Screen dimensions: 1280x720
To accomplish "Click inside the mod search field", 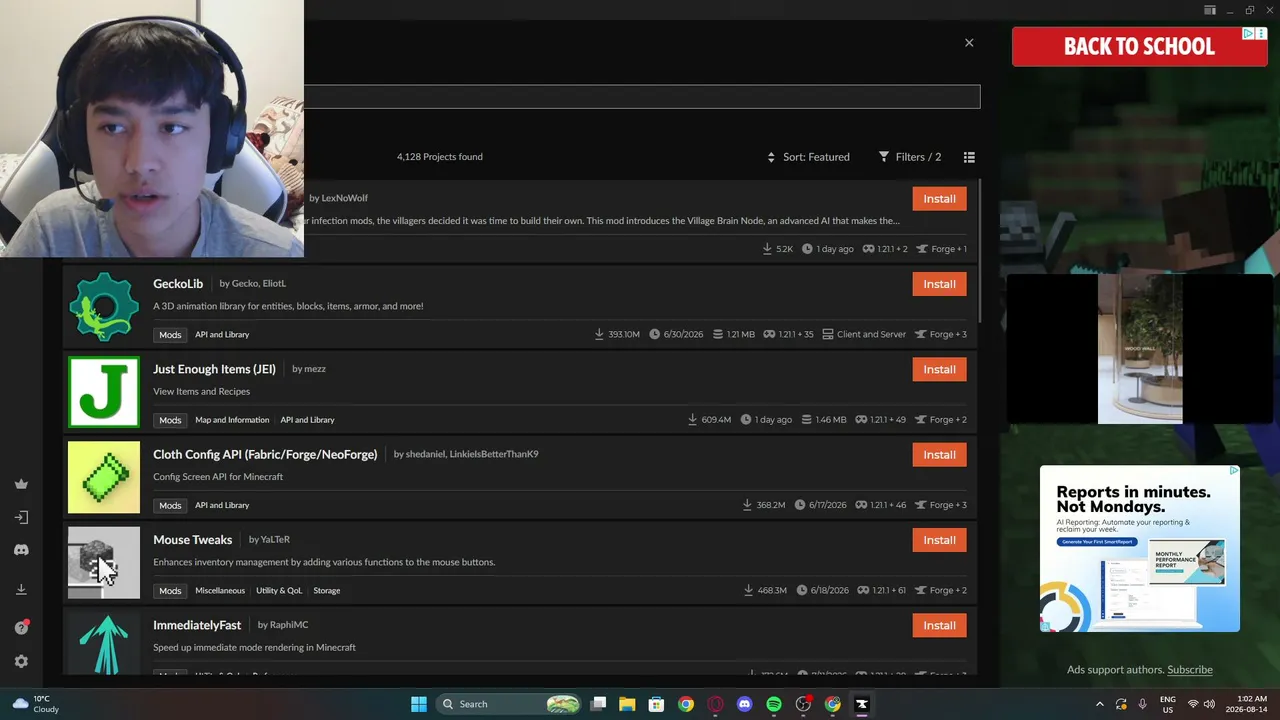I will [642, 96].
